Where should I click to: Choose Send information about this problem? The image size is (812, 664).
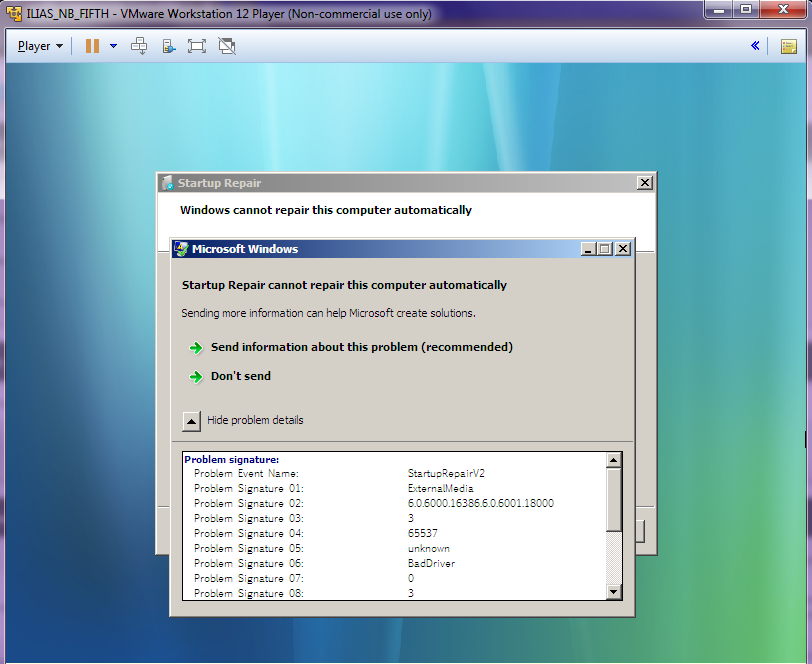[361, 347]
